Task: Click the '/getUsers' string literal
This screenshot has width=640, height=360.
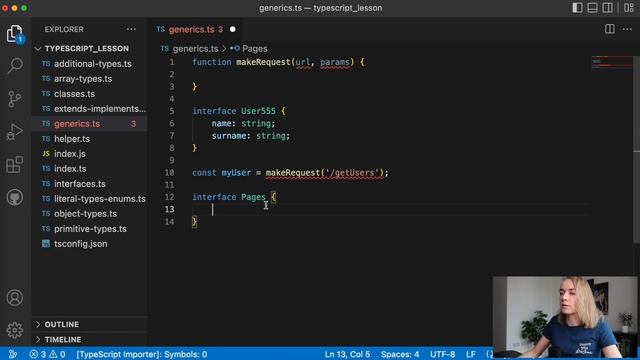Action: [352, 173]
